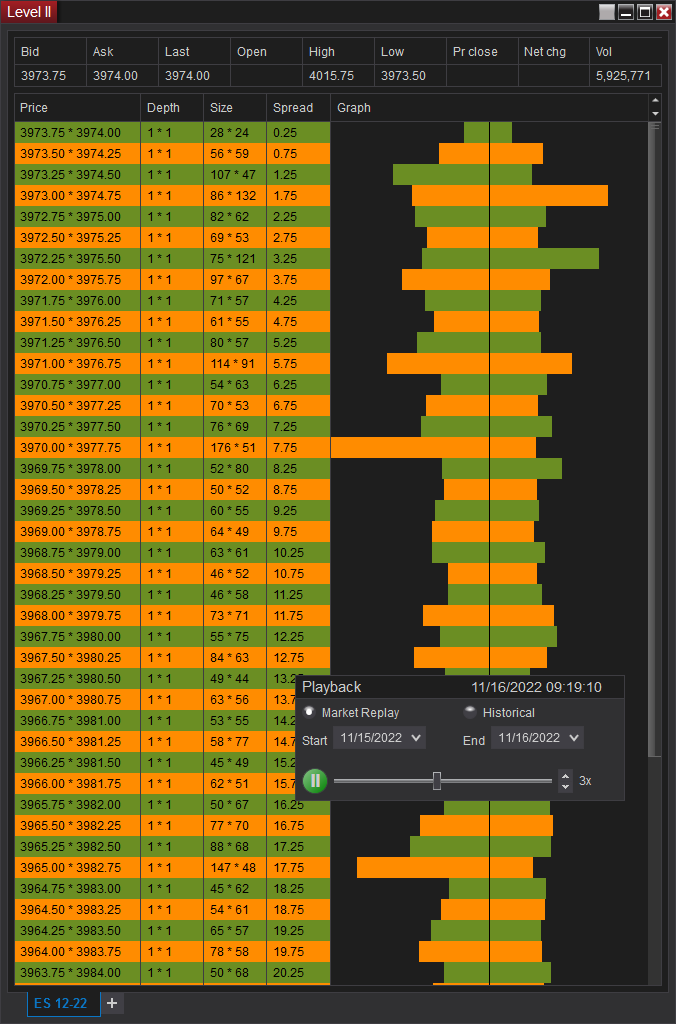Click the Playback panel title

click(332, 687)
